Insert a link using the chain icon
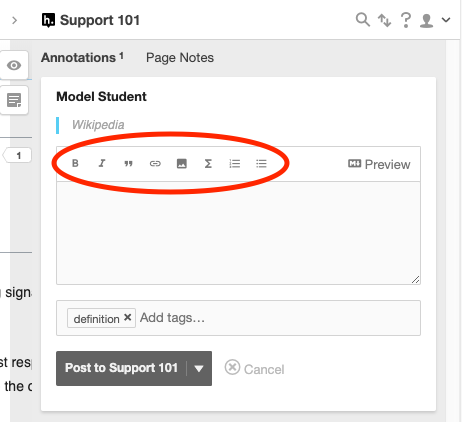The height and width of the screenshot is (422, 462). 155,164
